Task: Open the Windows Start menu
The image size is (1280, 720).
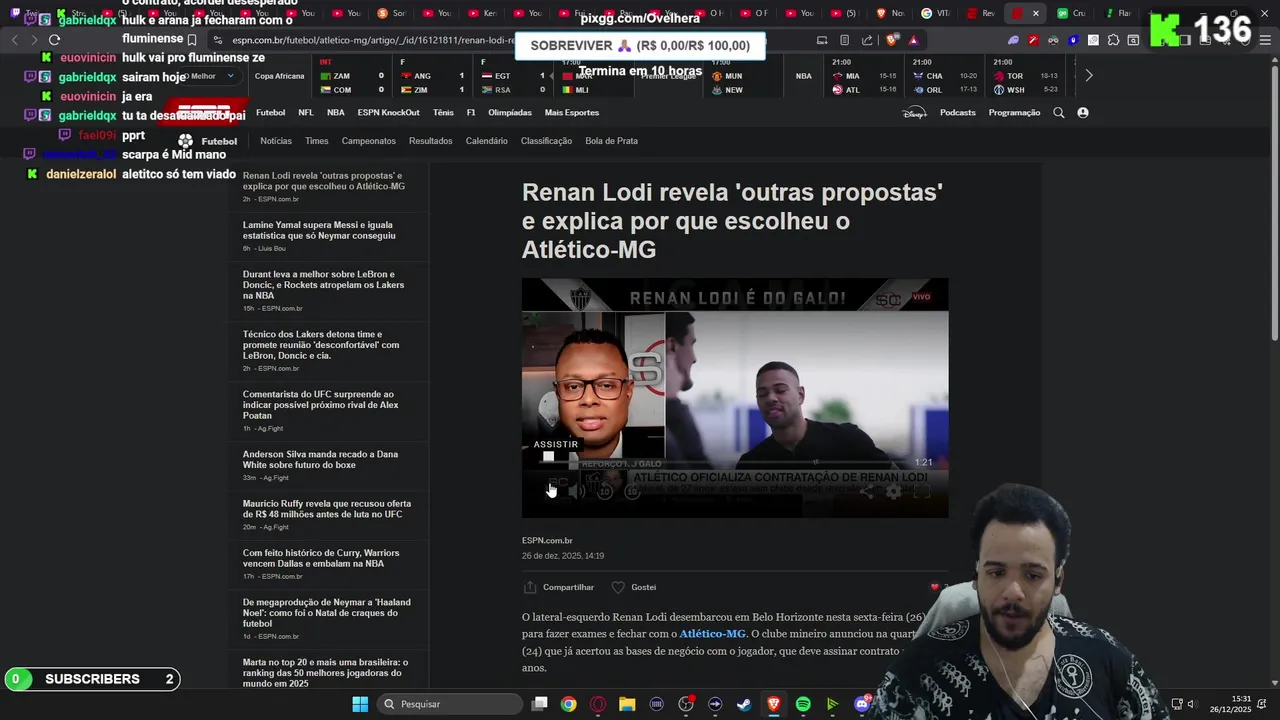Action: (x=360, y=704)
